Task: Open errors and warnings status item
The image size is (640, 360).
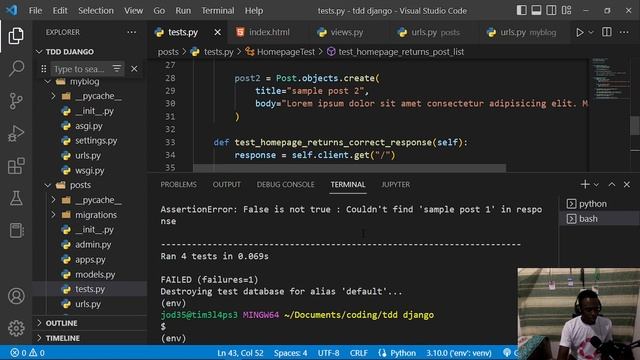Action: pos(27,353)
